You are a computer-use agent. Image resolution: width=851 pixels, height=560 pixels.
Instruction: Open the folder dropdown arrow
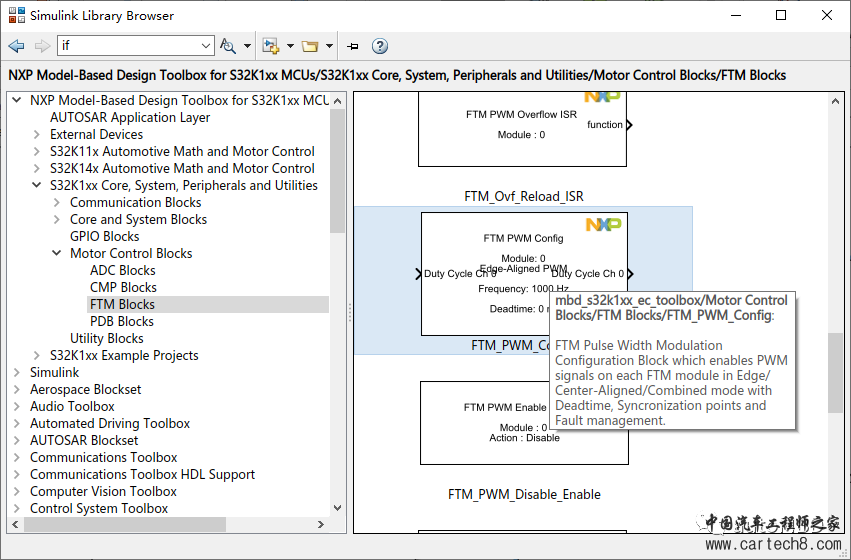point(329,46)
